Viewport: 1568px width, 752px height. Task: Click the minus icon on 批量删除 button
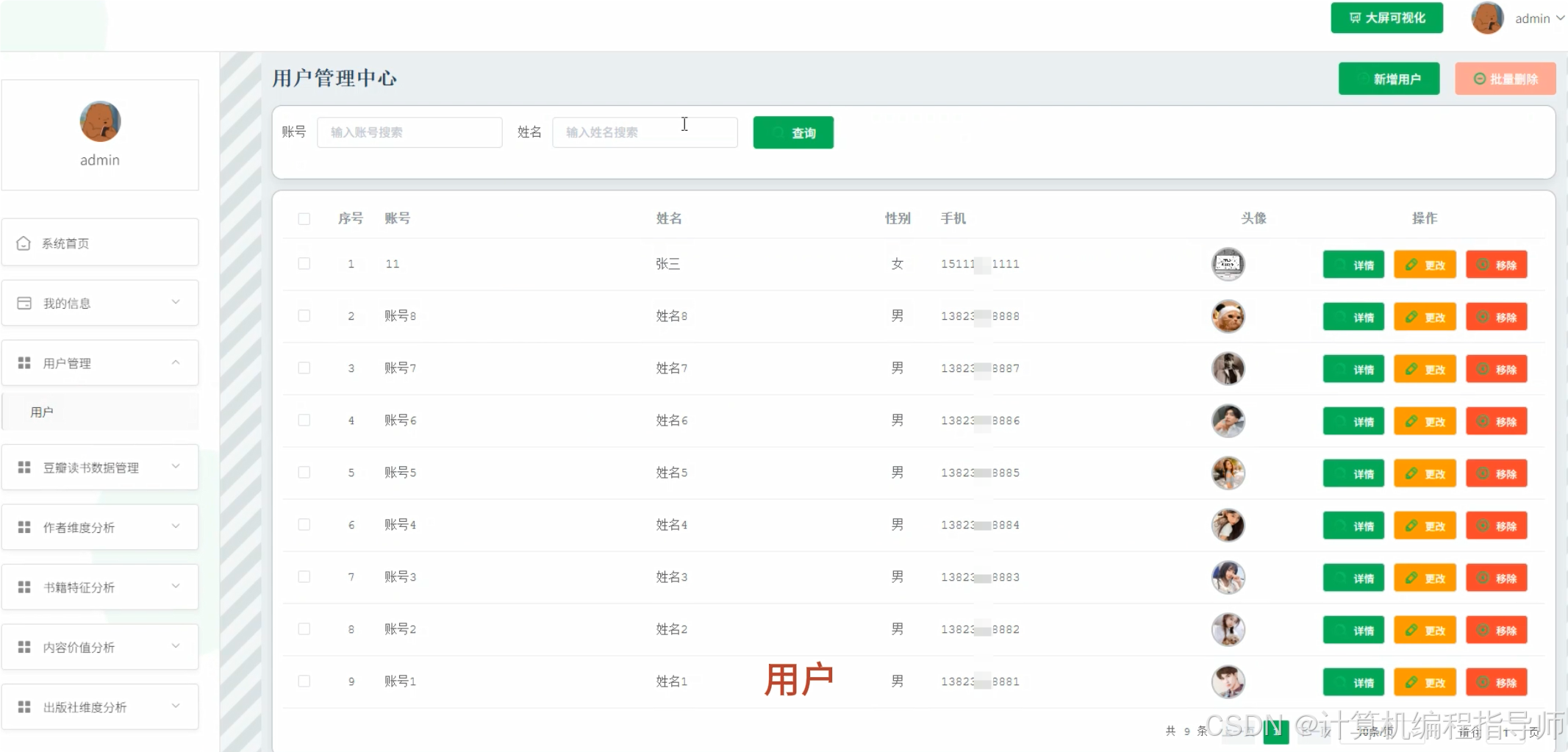[1478, 79]
